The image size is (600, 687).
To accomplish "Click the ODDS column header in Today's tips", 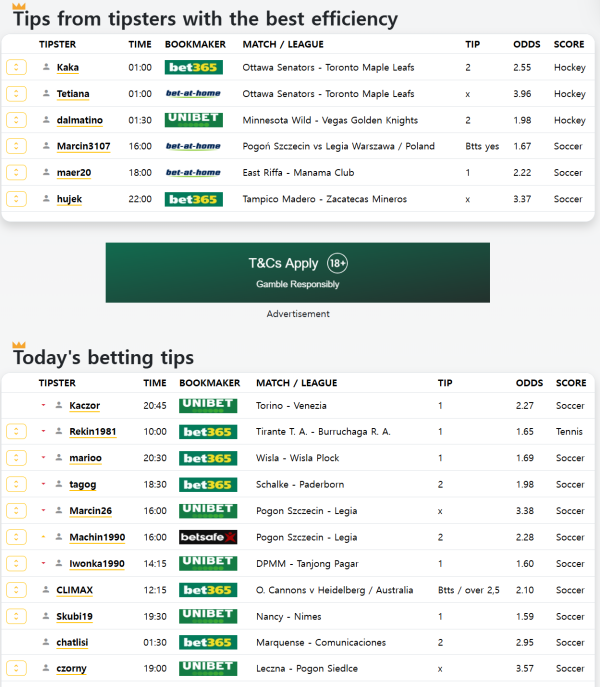I will pos(529,383).
